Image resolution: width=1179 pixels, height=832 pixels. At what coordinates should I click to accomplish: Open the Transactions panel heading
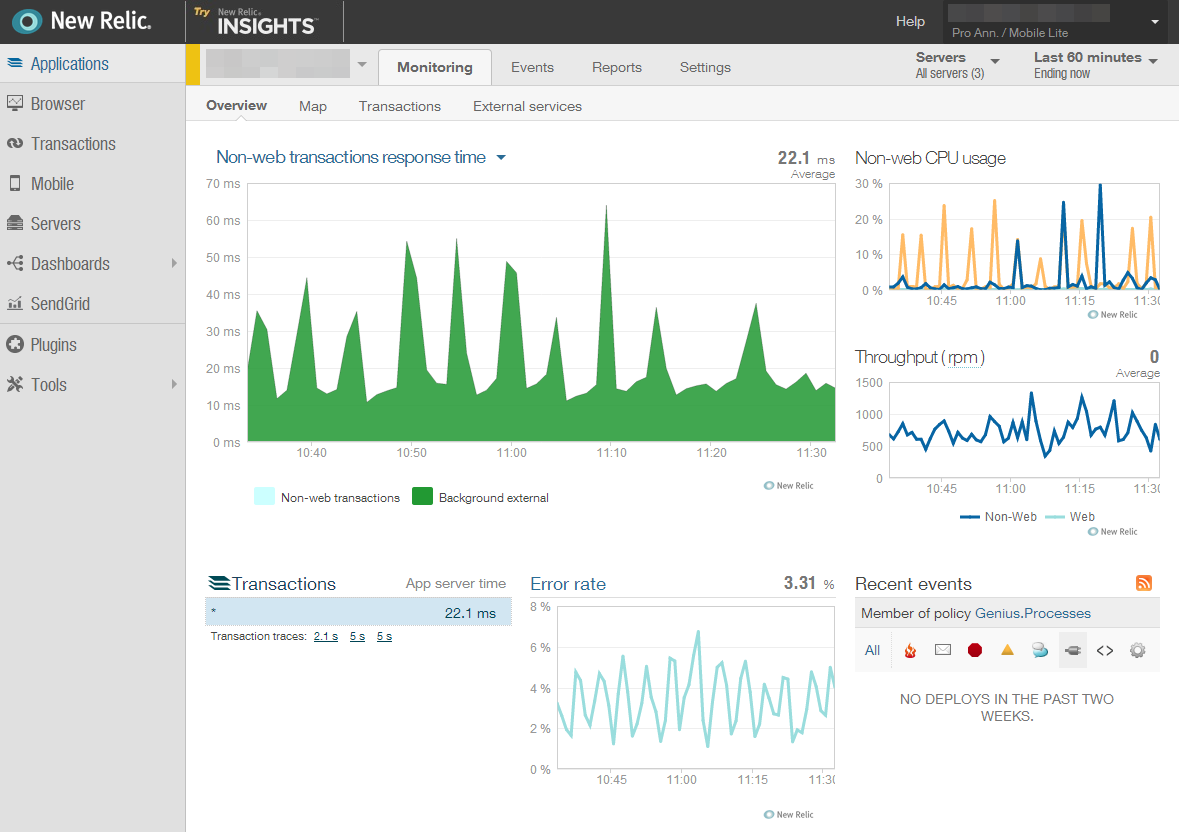pos(271,583)
